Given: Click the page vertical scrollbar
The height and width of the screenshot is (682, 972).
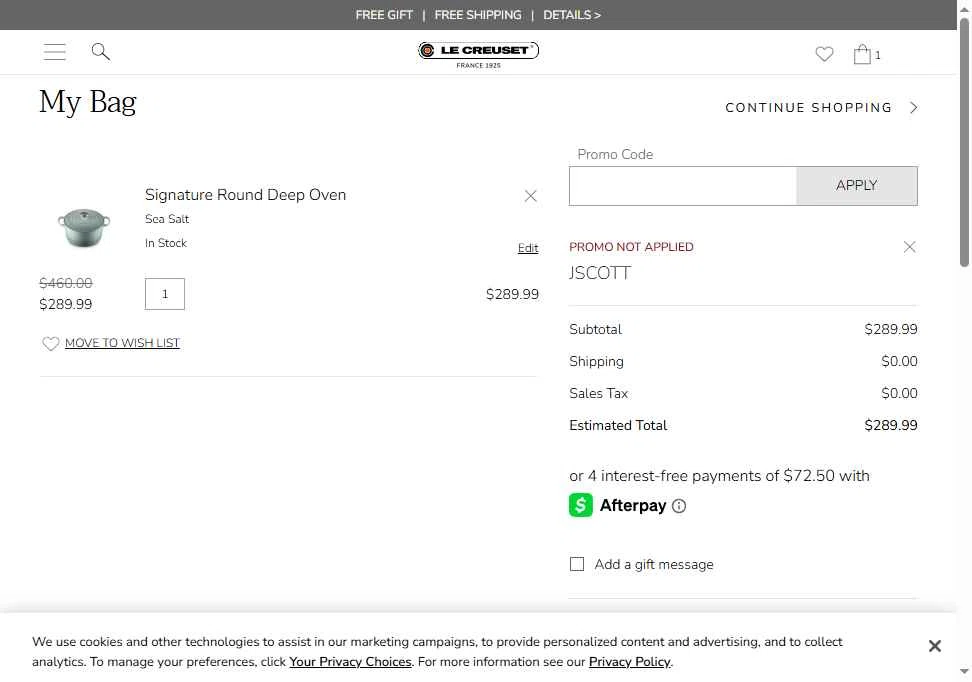Looking at the screenshot, I should pyautogui.click(x=964, y=143).
